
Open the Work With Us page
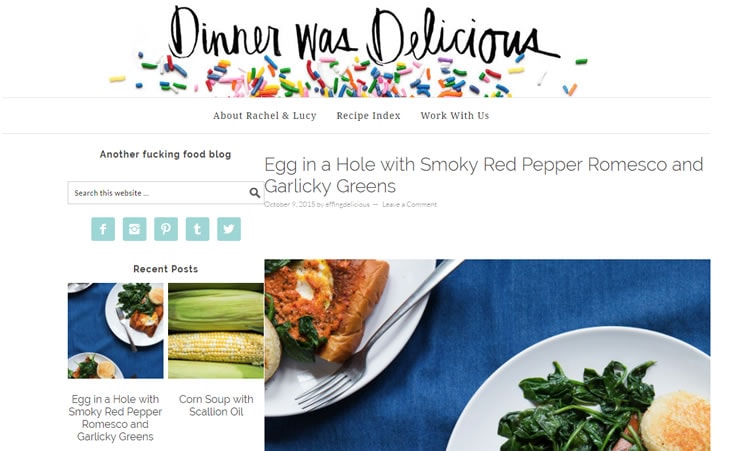[x=455, y=116]
